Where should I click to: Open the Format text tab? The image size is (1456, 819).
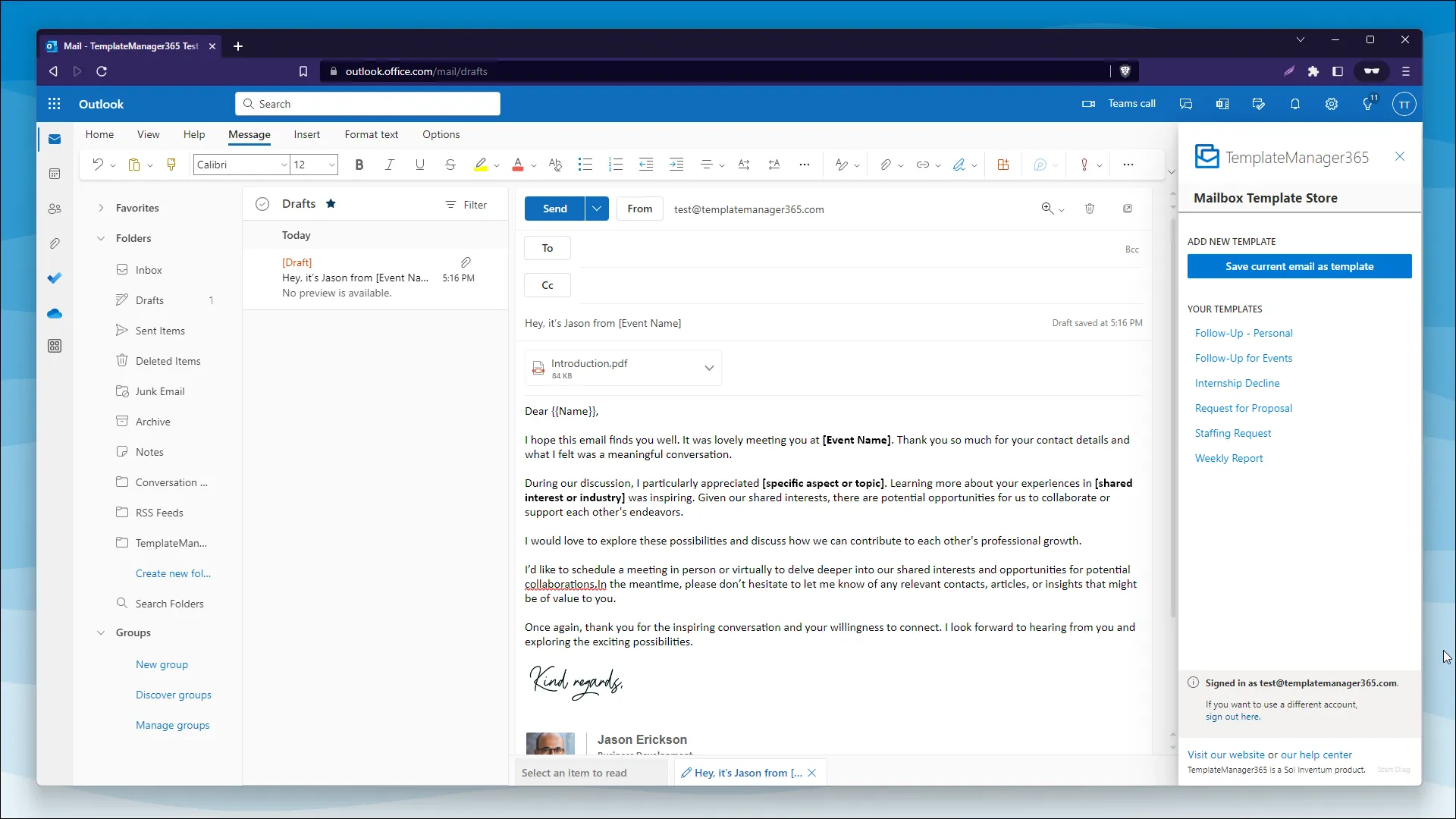(371, 134)
